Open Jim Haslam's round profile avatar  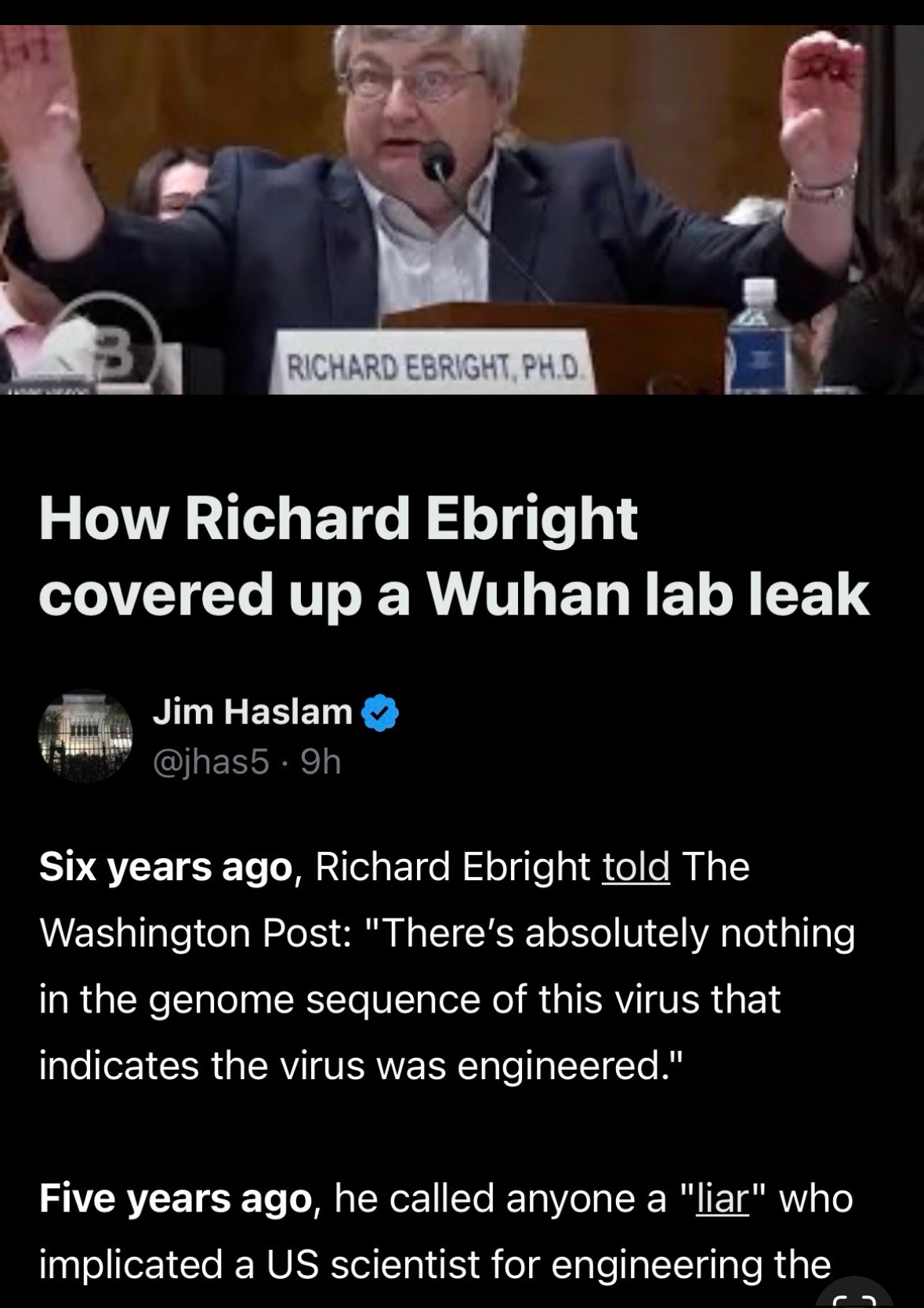(85, 735)
